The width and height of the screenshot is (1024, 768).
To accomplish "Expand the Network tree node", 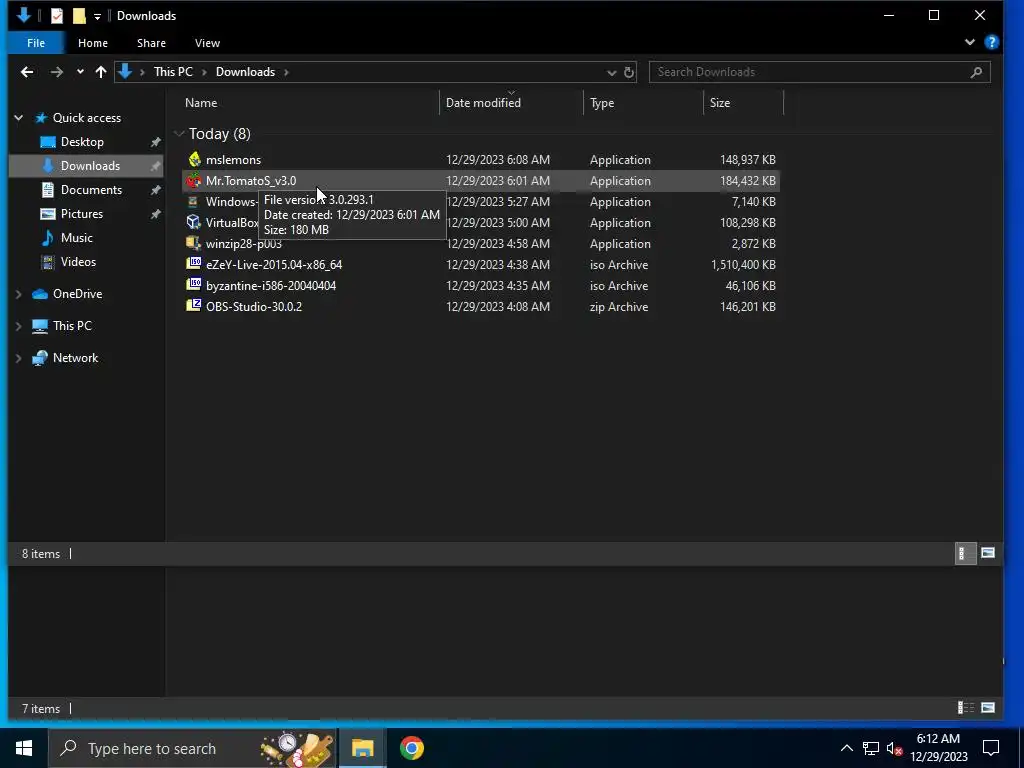I will click(18, 358).
